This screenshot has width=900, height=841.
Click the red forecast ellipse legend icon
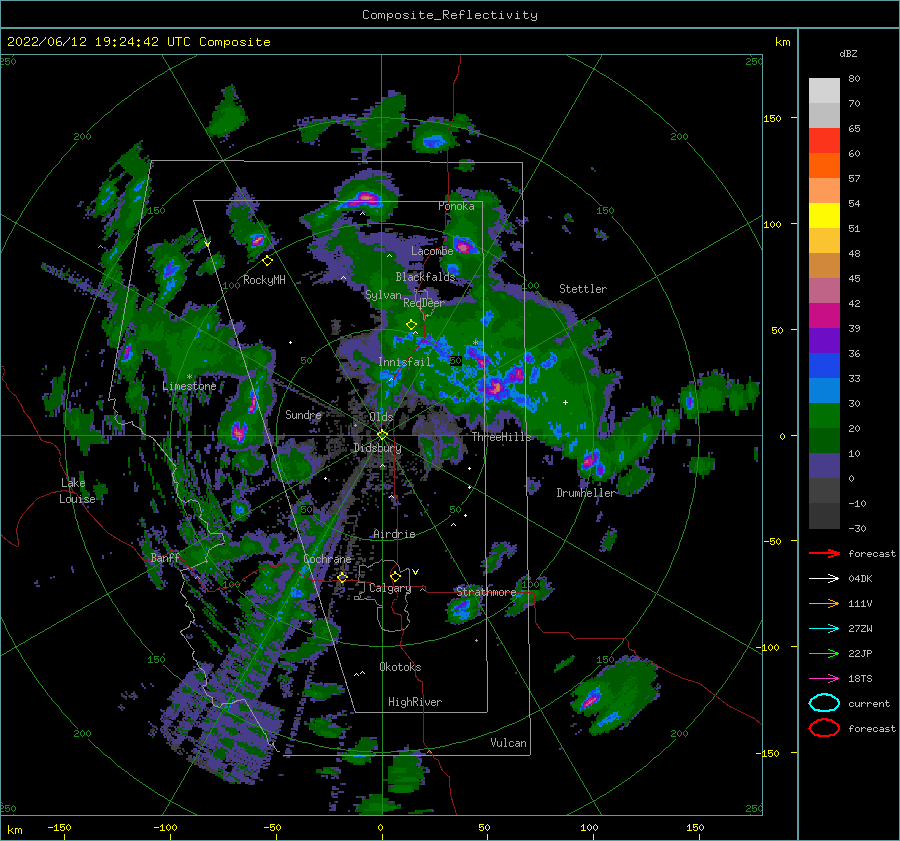824,728
